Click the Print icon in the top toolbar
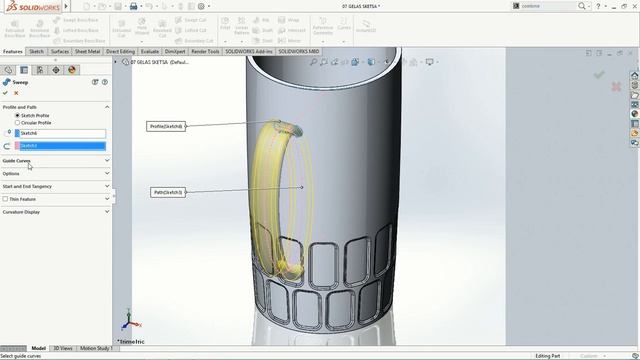This screenshot has height=360, width=640. [x=133, y=6]
